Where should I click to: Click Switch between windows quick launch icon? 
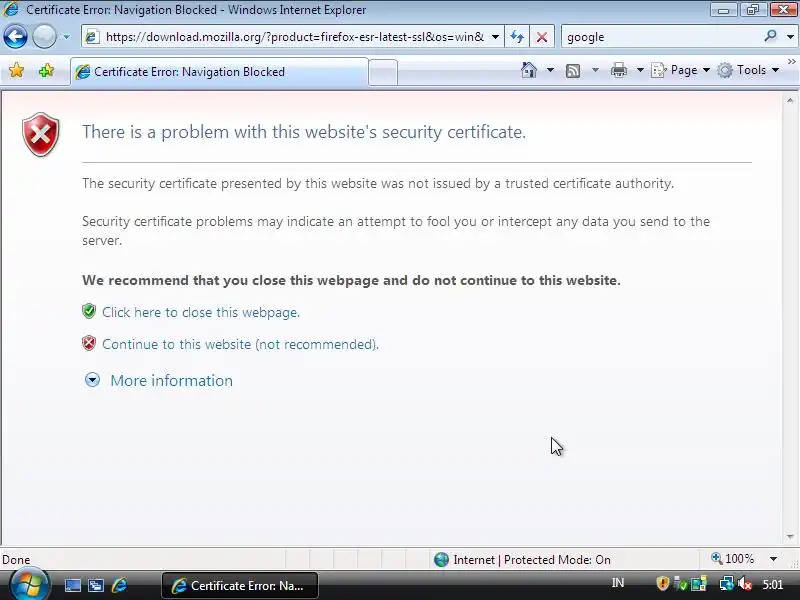95,585
